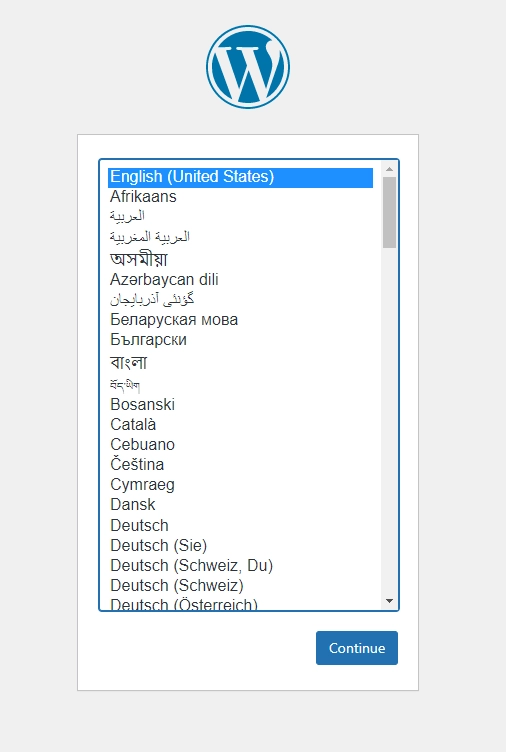Click the Continue button

tap(356, 648)
